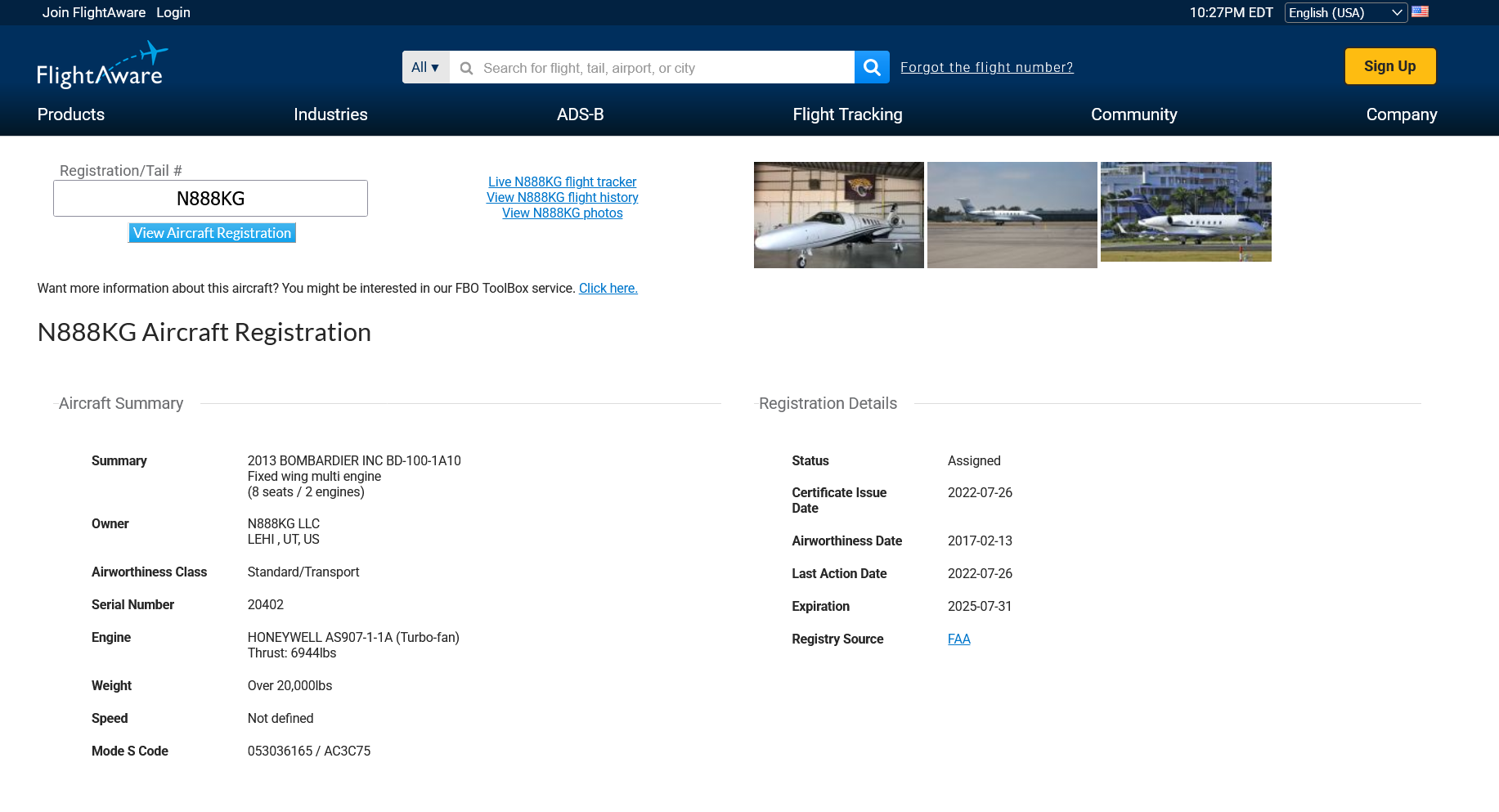Click the Over 20,000lbs weight value
This screenshot has width=1499, height=812.
[x=289, y=685]
